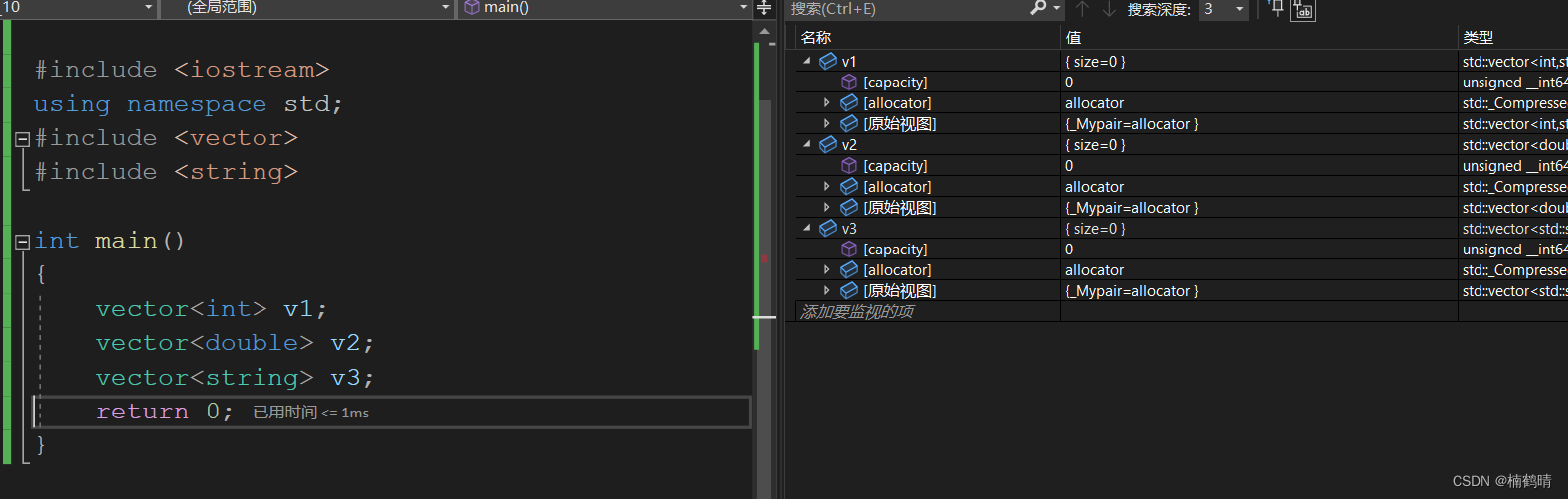This screenshot has height=499, width=1568.
Task: Click the [capacity] icon under v3
Action: [849, 249]
